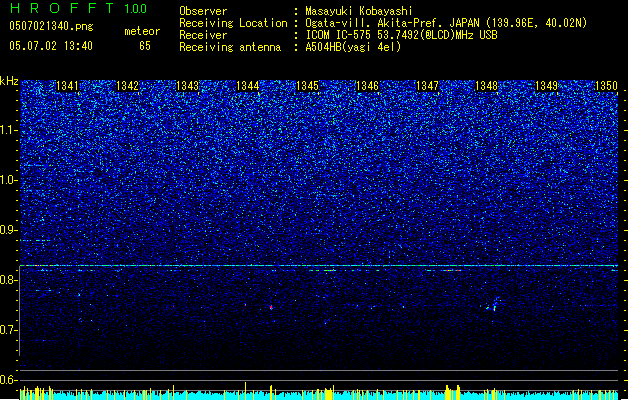
Task: Click the cyan meteor echo cluster near 1348
Action: coord(493,305)
